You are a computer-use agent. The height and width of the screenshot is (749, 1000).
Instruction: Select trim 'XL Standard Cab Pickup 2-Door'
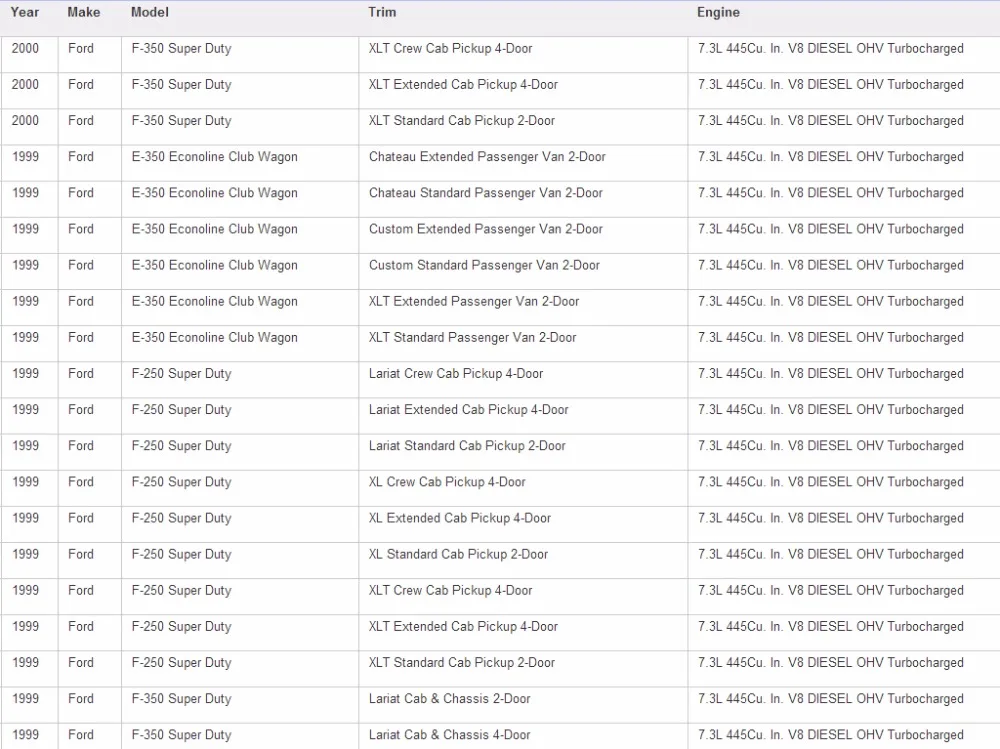(x=459, y=554)
